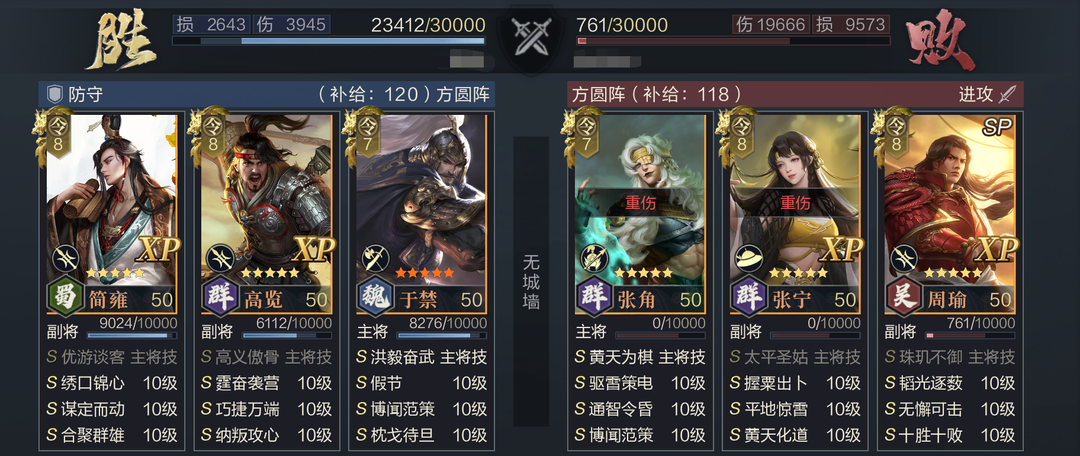Click the shield icon beside 防守
1080x456 pixels.
coord(54,94)
